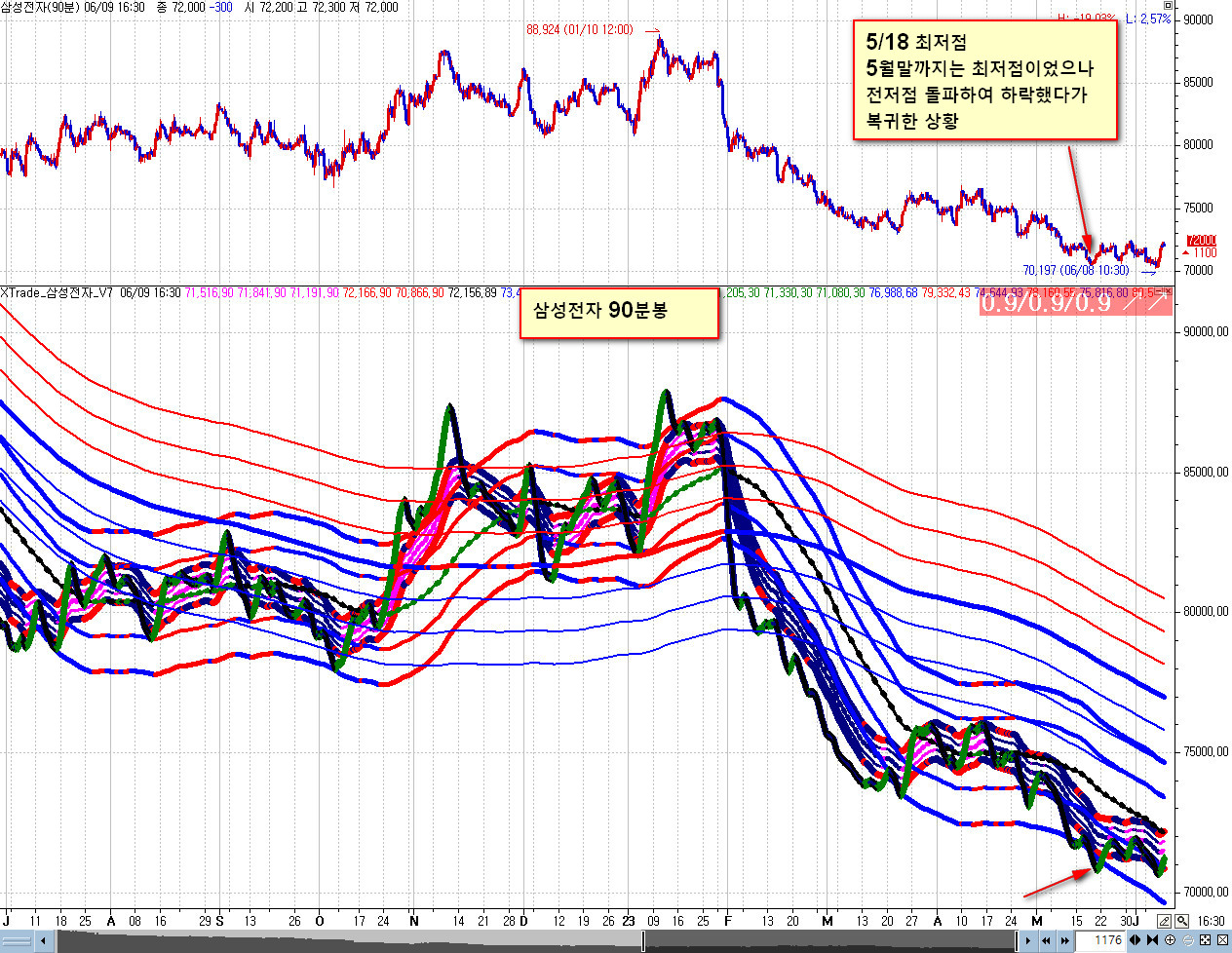Image resolution: width=1232 pixels, height=953 pixels.
Task: Jump forward with the double-right arrow
Action: click(x=1065, y=940)
